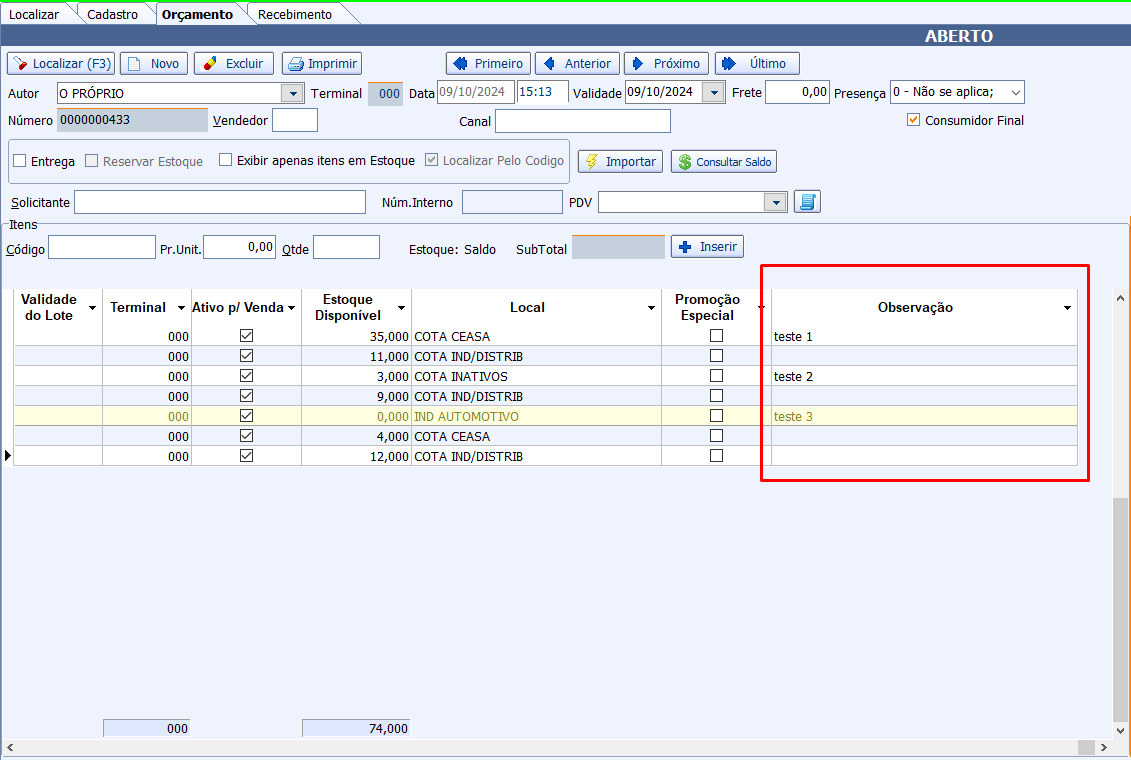Enable the Entrega checkbox
The width and height of the screenshot is (1131, 760).
pyautogui.click(x=20, y=161)
